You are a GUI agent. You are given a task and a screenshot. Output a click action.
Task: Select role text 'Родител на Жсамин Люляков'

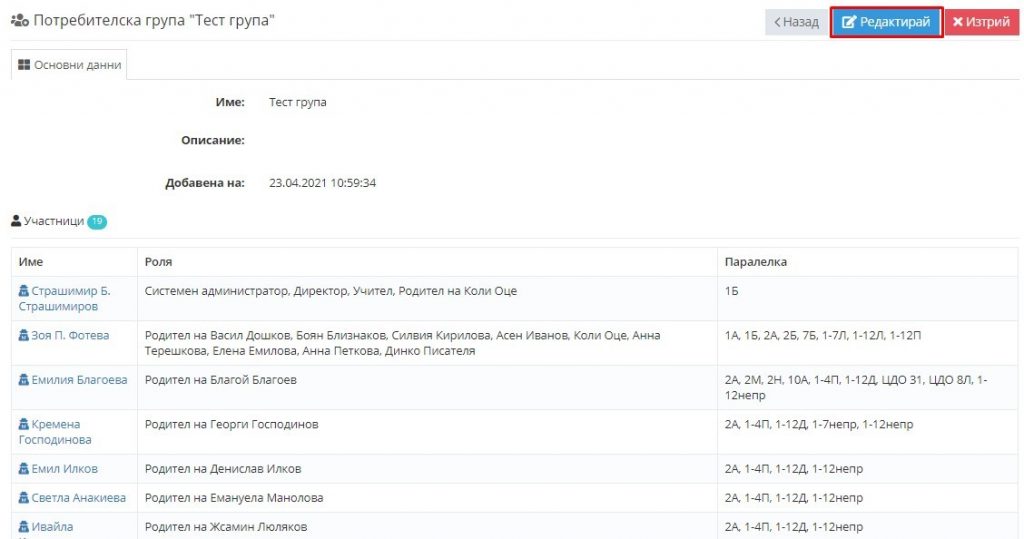226,527
